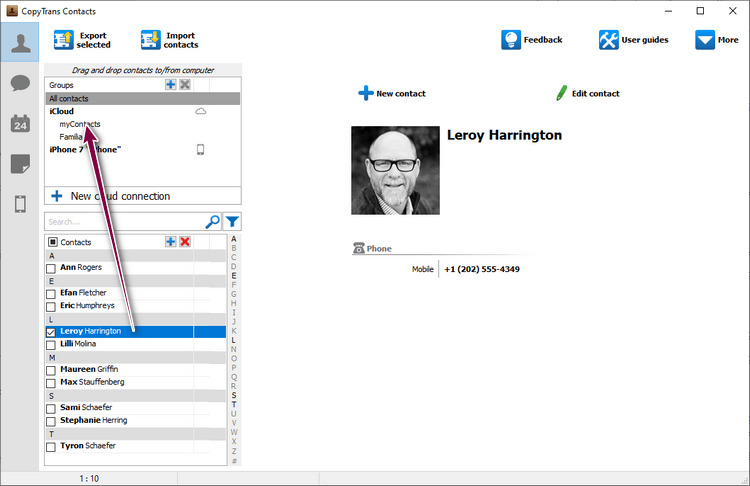Viewport: 750px width, 486px height.
Task: Click the iCloud cloud icon
Action: point(200,111)
